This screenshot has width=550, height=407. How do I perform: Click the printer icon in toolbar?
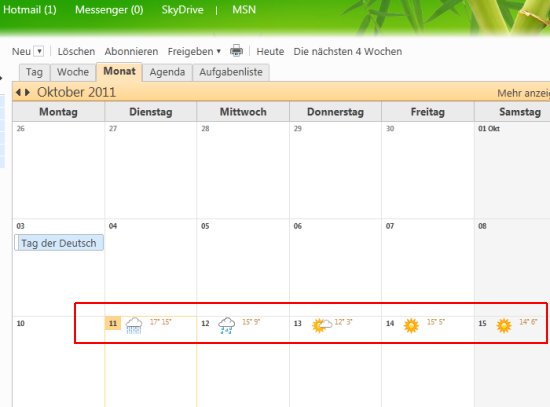(x=236, y=51)
